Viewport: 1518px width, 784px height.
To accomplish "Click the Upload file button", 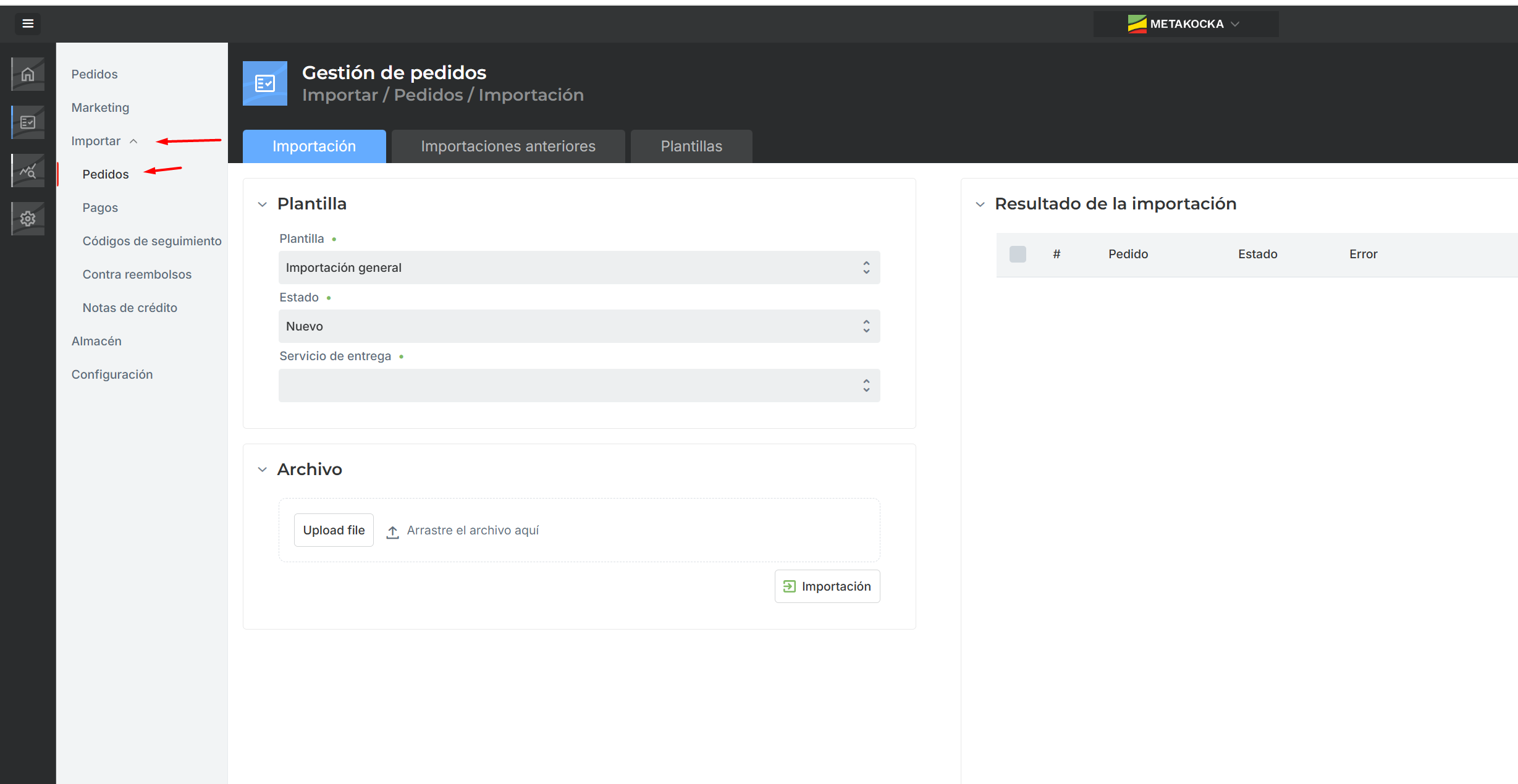I will 334,530.
